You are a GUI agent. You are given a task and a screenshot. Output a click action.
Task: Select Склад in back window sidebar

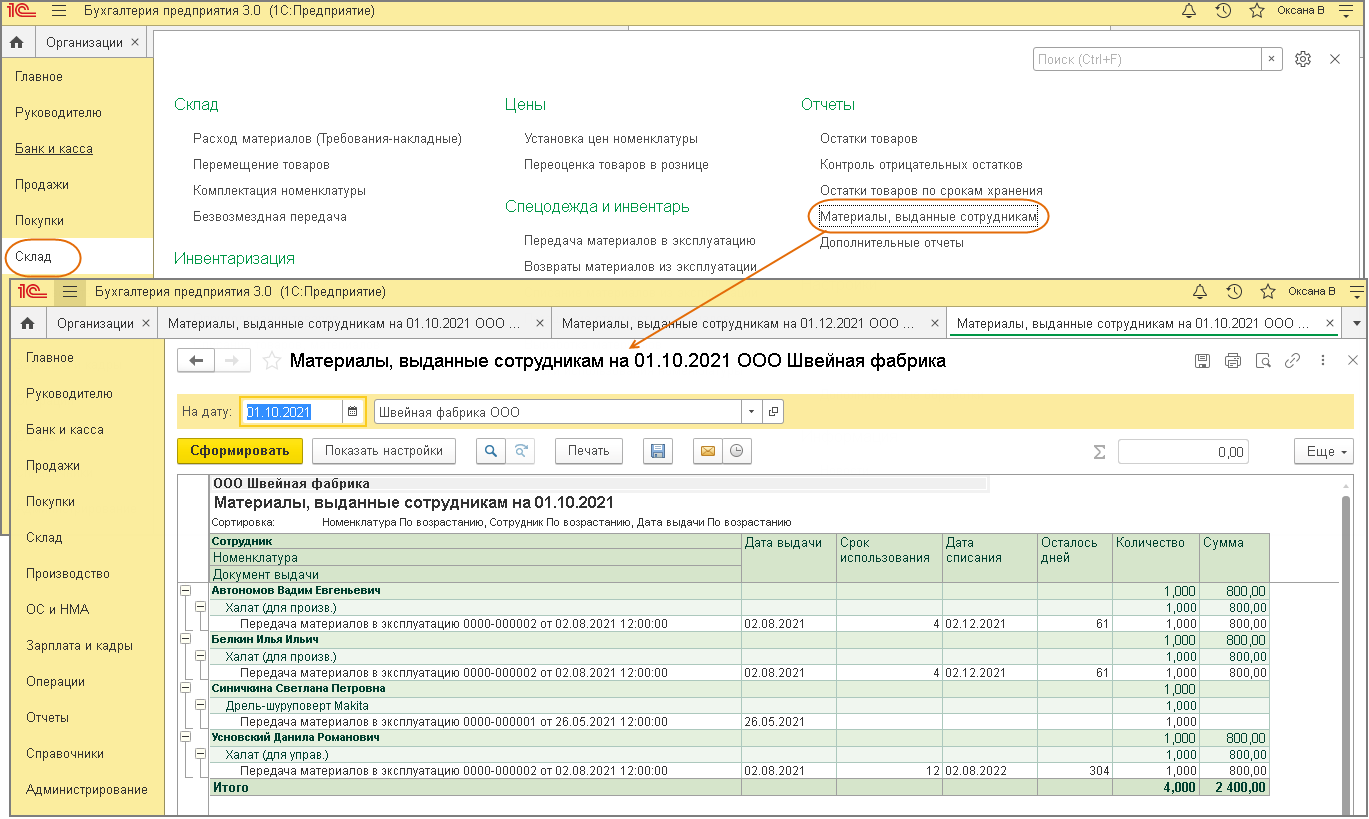point(33,257)
